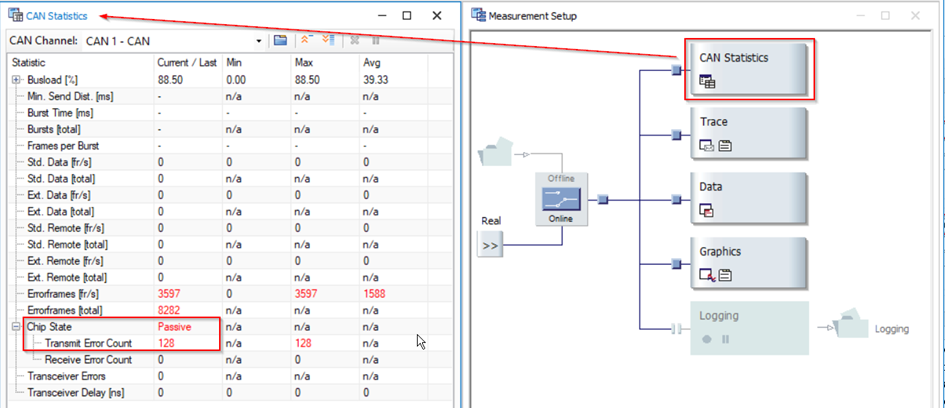Collapse the Chip State tree row

tap(16, 327)
